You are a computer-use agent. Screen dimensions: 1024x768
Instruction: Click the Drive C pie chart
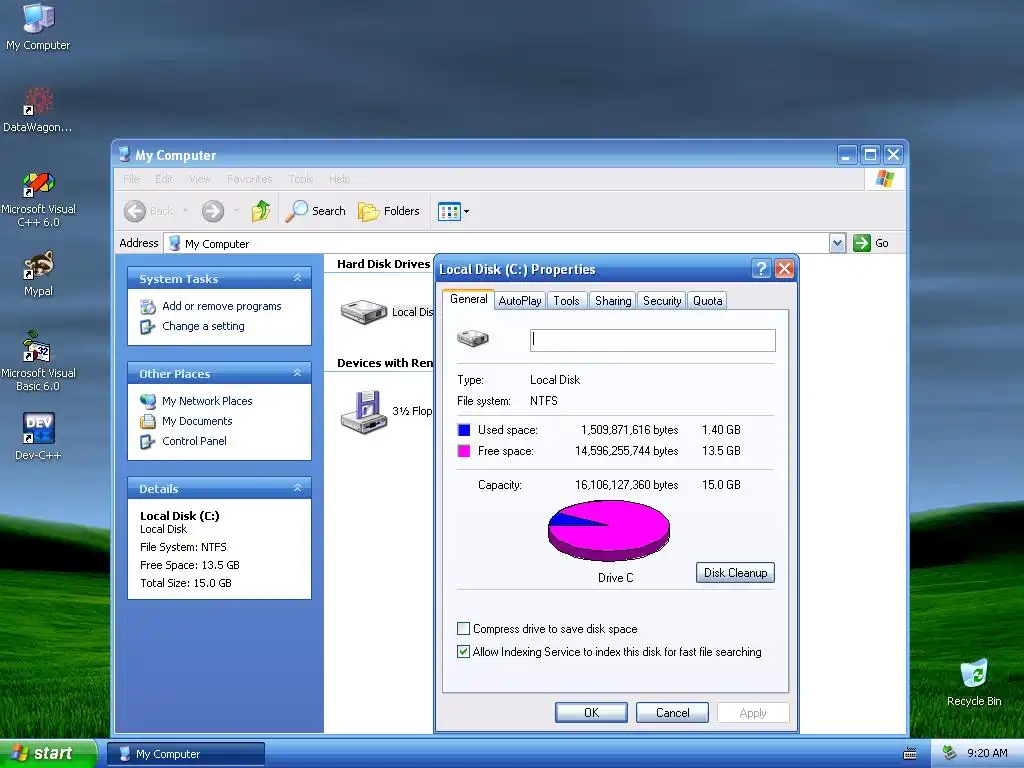(x=609, y=530)
